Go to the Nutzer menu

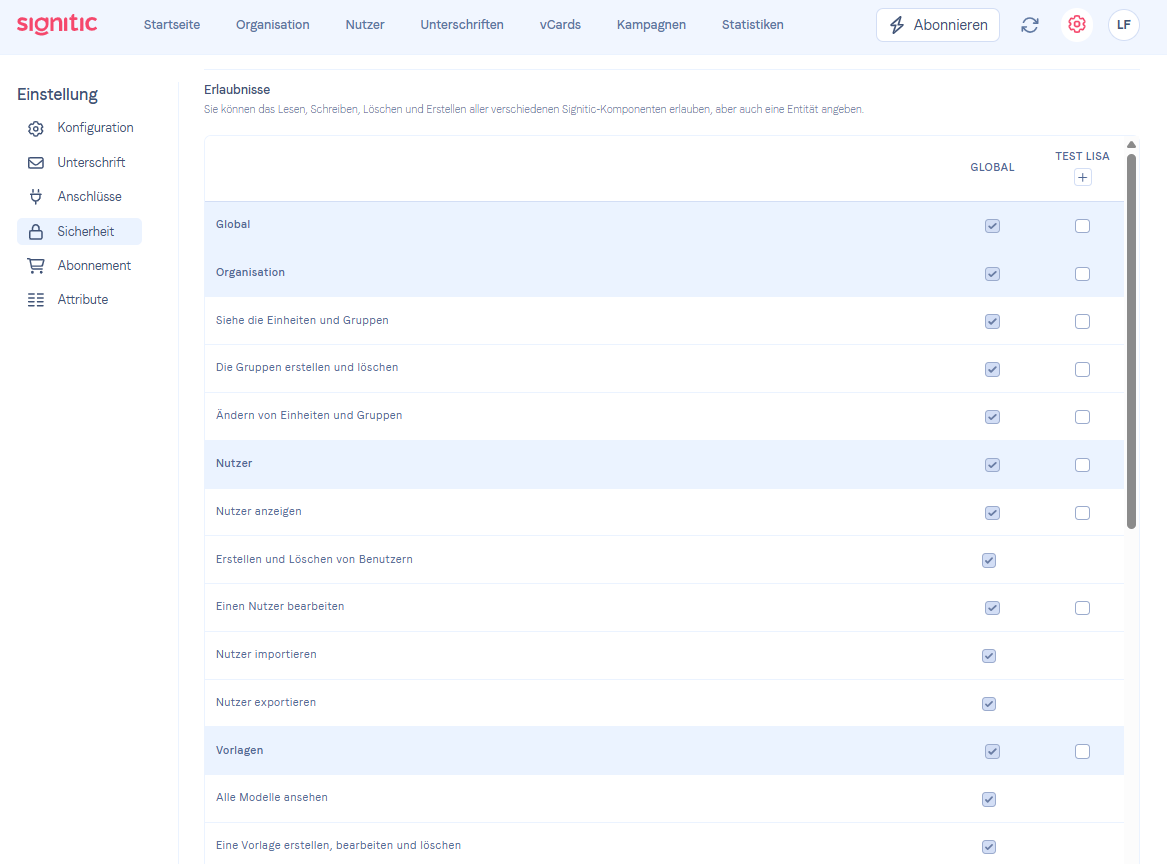[365, 25]
